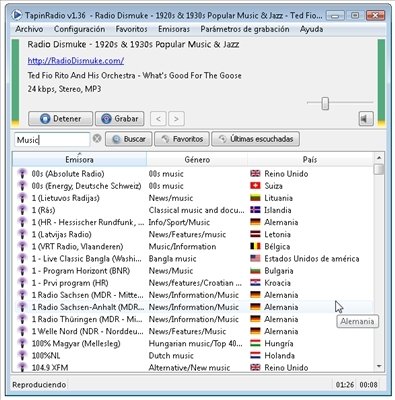Click the Buscar search button

pyautogui.click(x=129, y=139)
